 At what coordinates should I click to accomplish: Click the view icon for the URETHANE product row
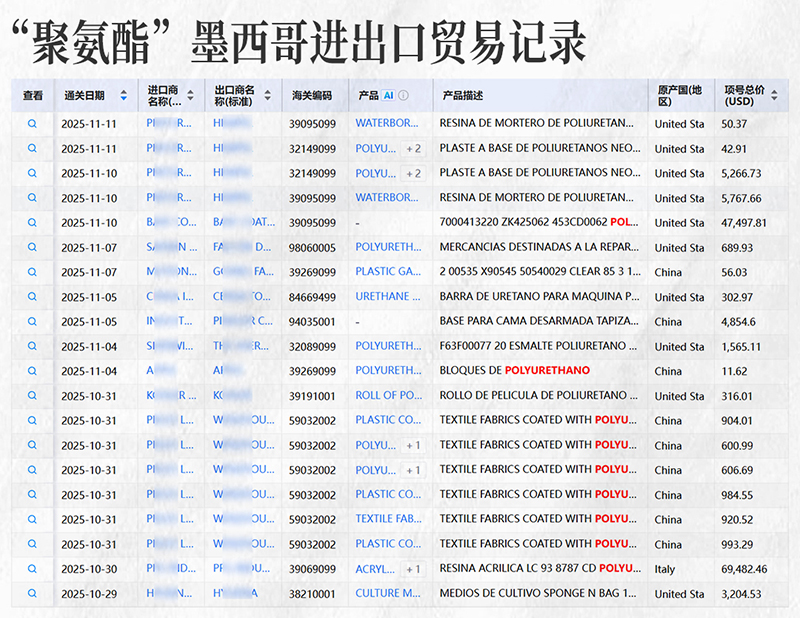32,296
